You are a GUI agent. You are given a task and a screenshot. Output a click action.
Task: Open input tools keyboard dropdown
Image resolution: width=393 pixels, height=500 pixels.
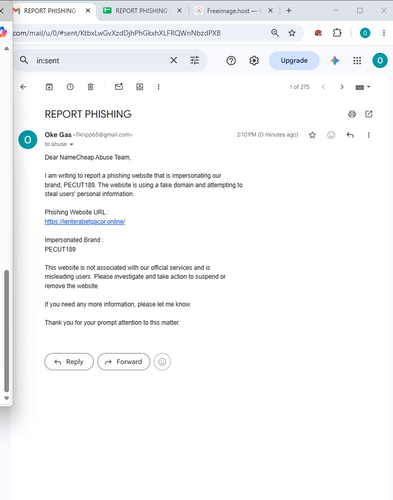(363, 87)
